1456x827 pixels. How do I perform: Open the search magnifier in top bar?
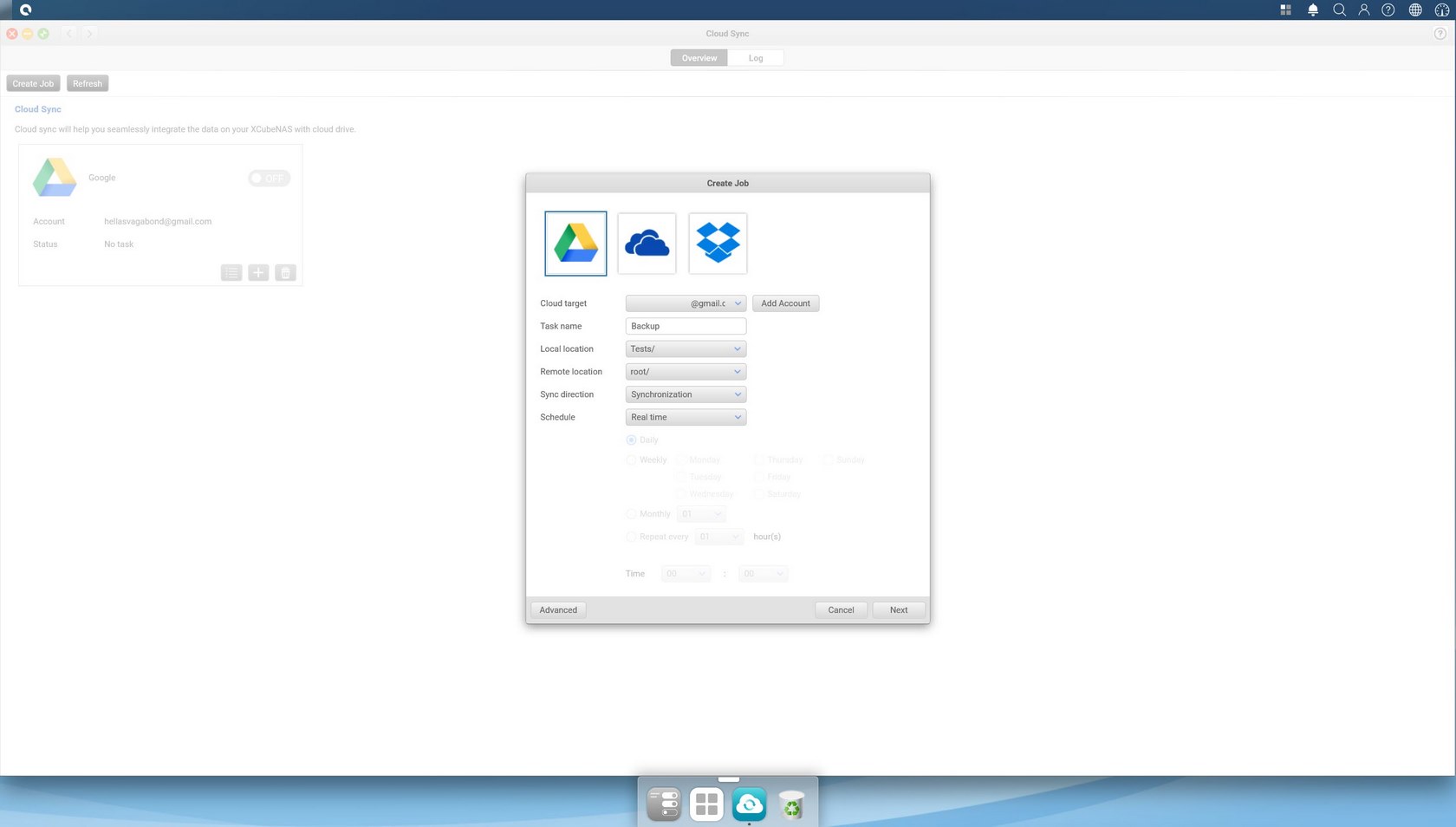click(1339, 10)
